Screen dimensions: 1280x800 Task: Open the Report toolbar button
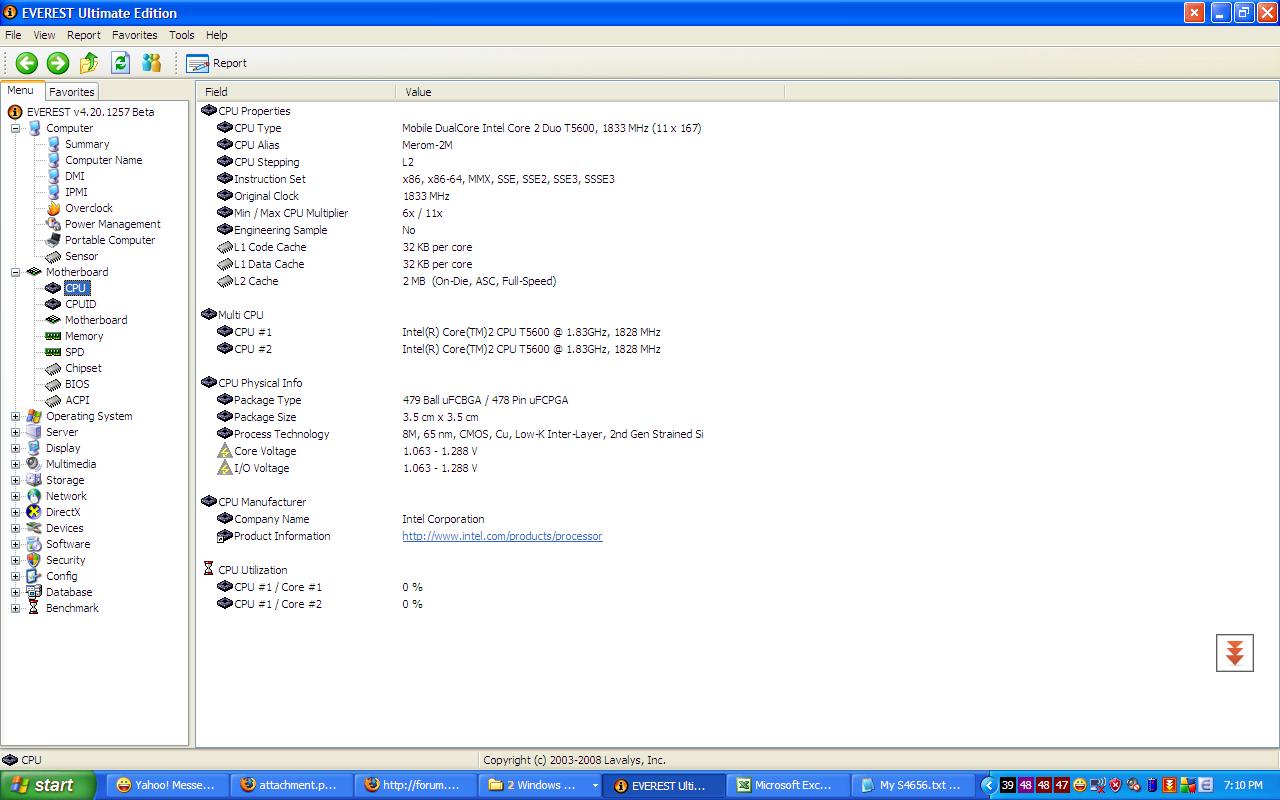[216, 63]
